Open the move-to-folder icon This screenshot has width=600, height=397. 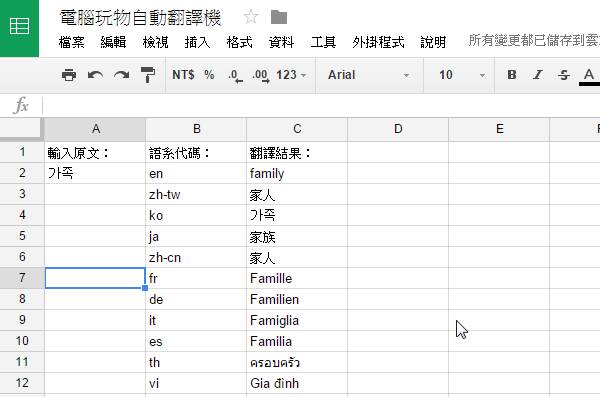279,17
